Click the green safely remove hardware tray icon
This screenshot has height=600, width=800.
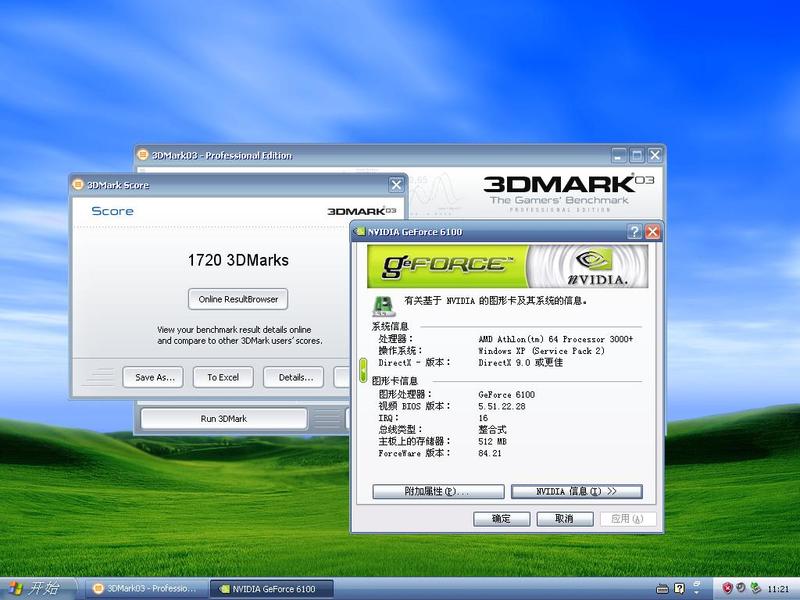[x=755, y=588]
